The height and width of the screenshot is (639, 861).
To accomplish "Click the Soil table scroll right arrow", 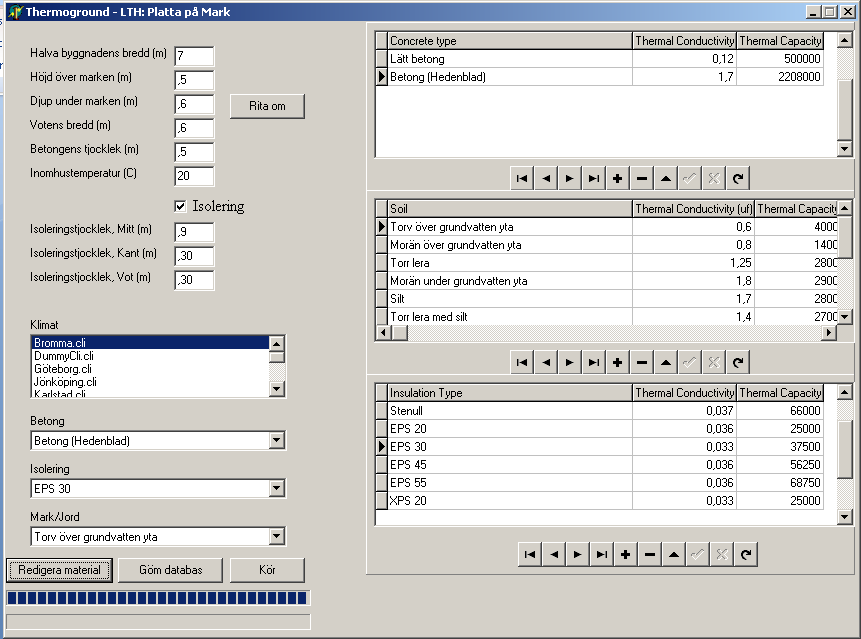I will click(x=829, y=332).
